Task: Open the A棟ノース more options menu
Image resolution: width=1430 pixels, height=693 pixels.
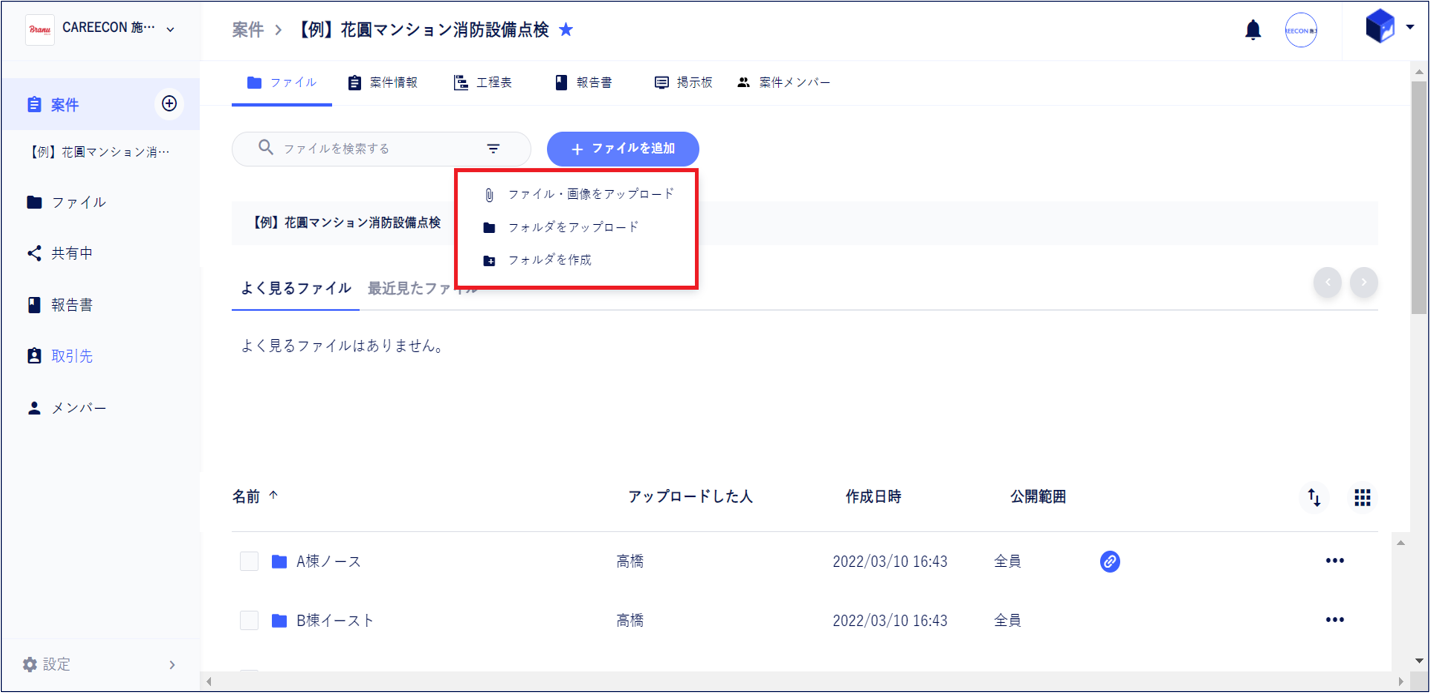Action: tap(1334, 561)
